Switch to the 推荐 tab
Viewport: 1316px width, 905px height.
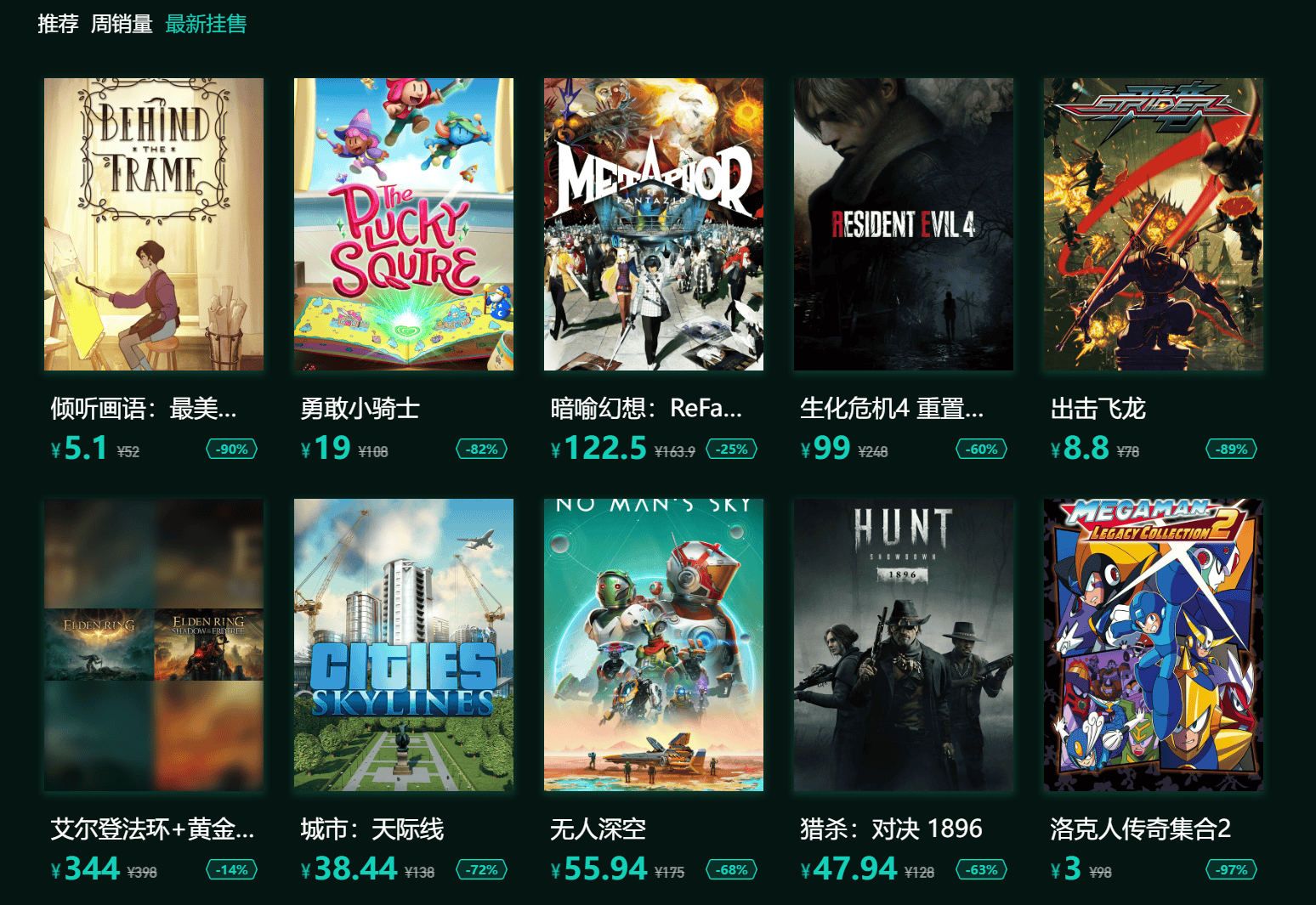[58, 24]
